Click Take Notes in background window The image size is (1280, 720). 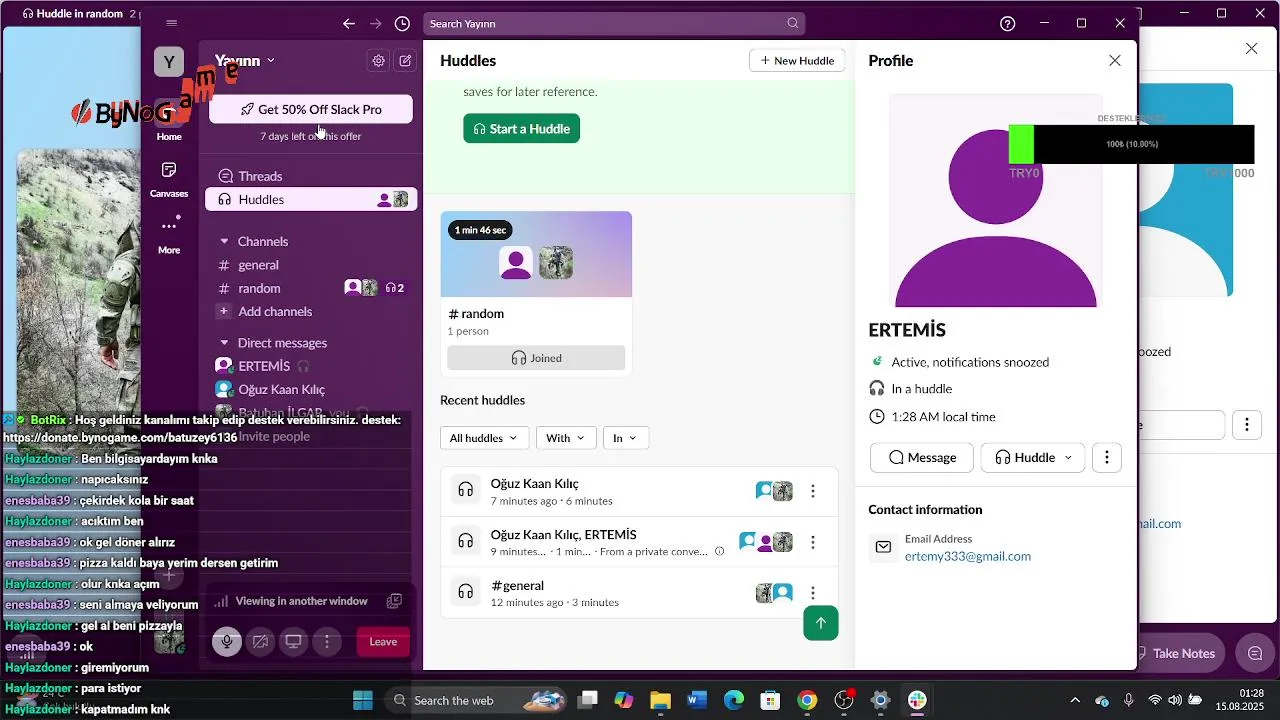(1176, 653)
